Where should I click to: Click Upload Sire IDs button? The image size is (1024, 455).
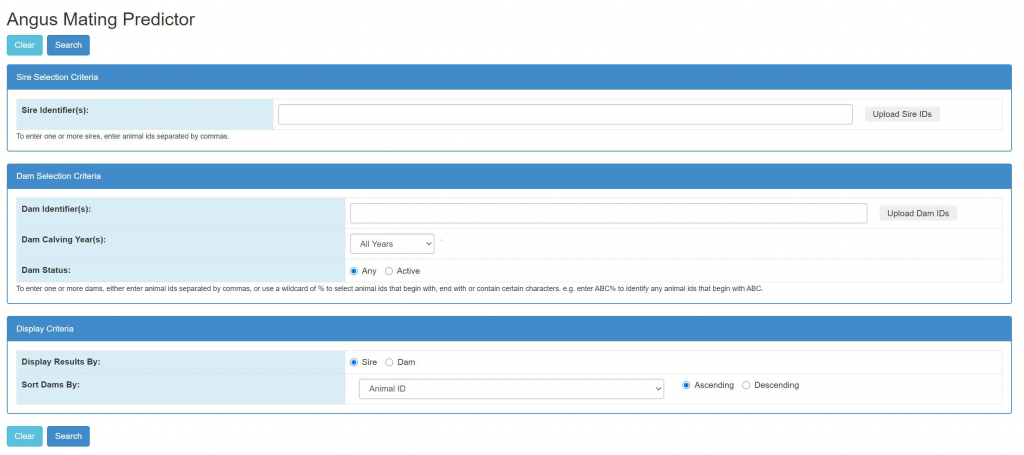pyautogui.click(x=901, y=114)
